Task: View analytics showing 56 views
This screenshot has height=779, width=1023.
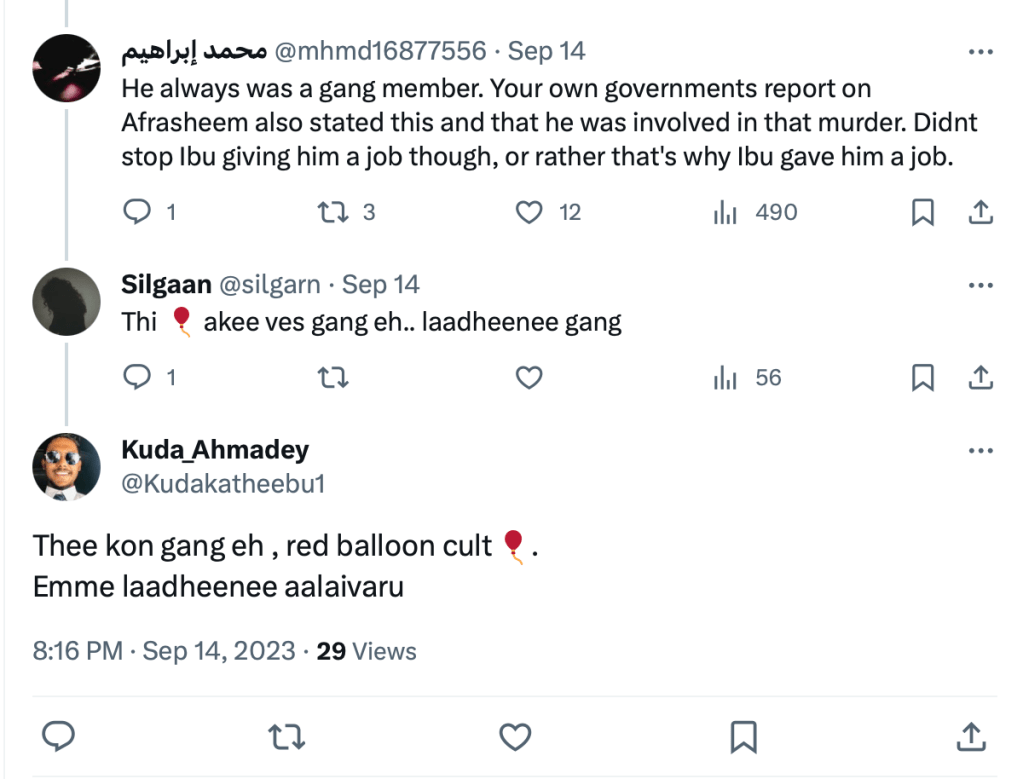Action: coord(725,378)
